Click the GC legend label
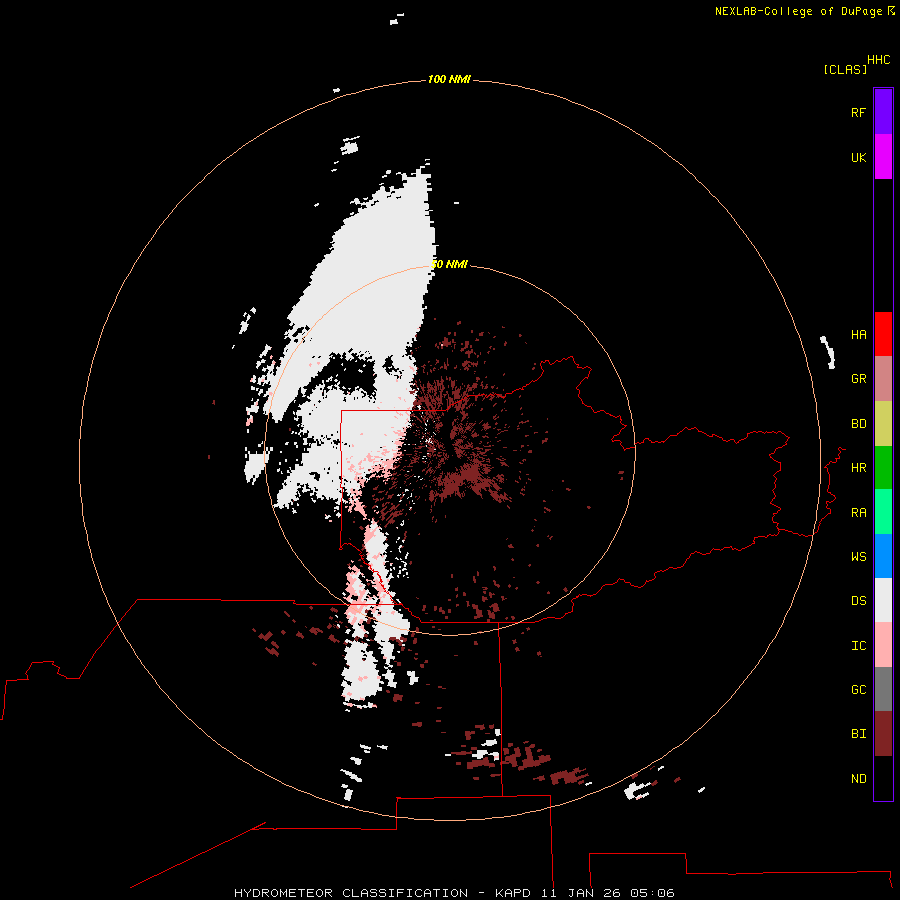The image size is (900, 900). pos(858,690)
